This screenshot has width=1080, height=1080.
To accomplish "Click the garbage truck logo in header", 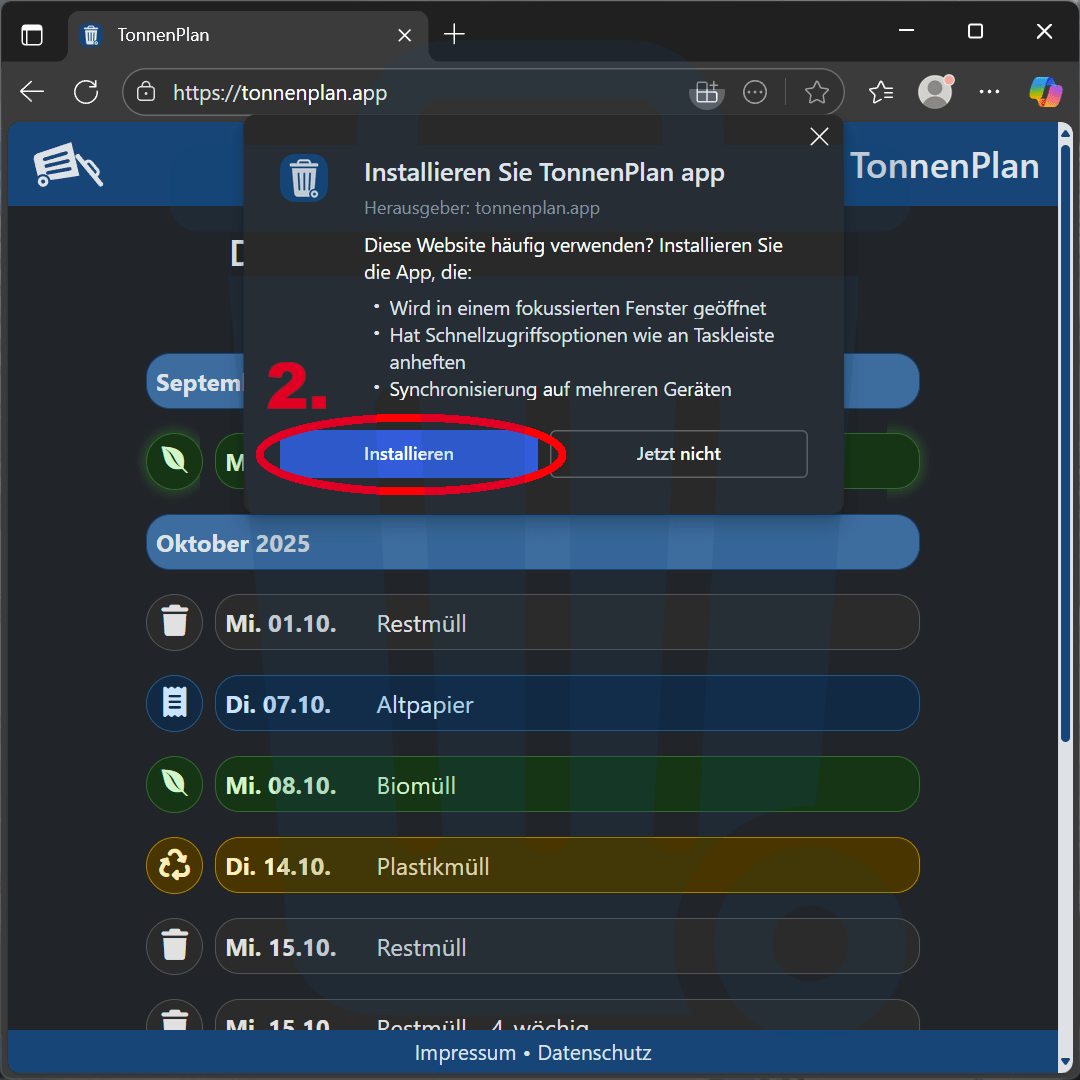I will click(x=68, y=165).
